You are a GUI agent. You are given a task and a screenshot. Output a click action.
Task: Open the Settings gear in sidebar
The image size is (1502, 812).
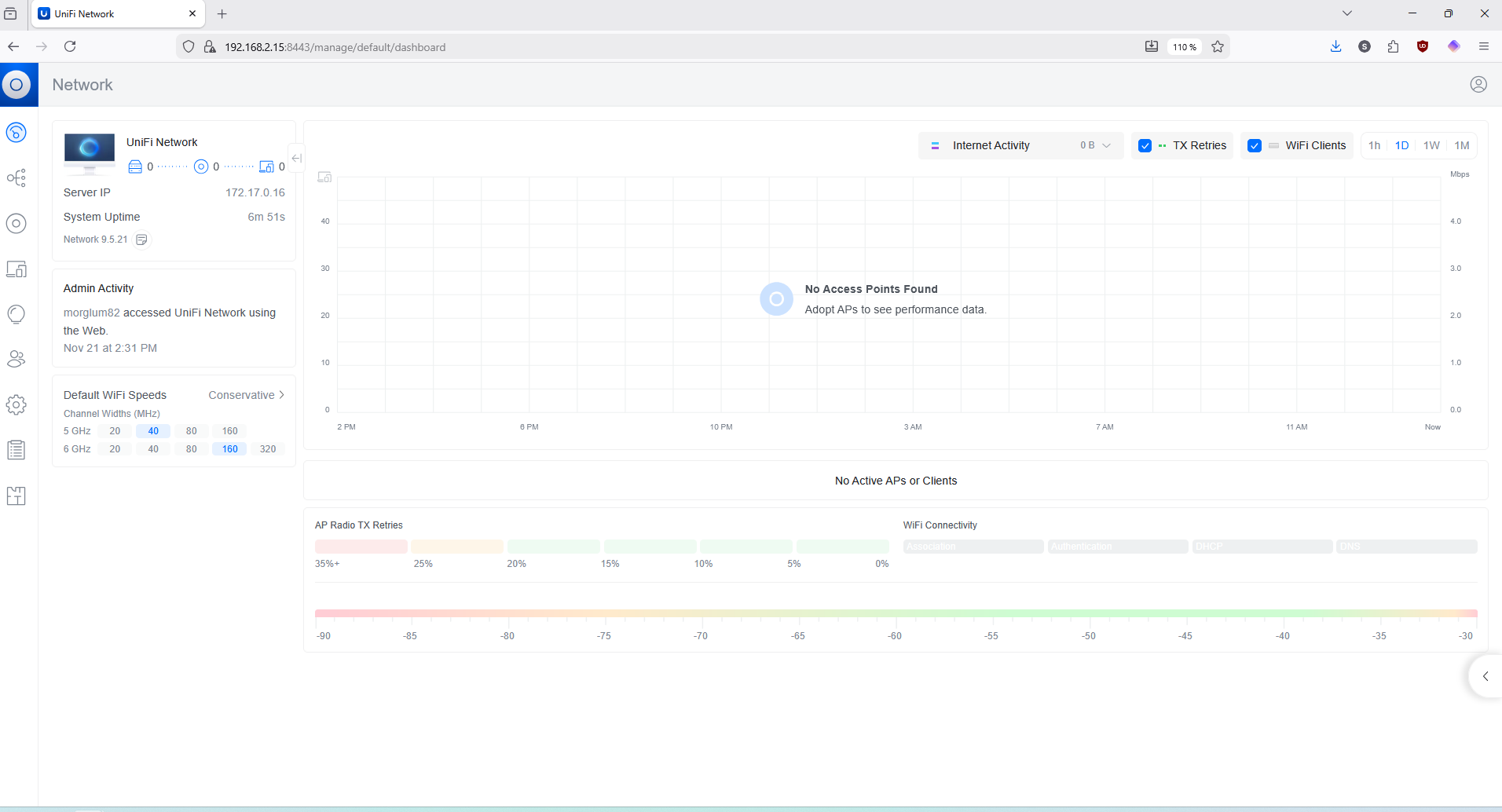click(x=16, y=405)
